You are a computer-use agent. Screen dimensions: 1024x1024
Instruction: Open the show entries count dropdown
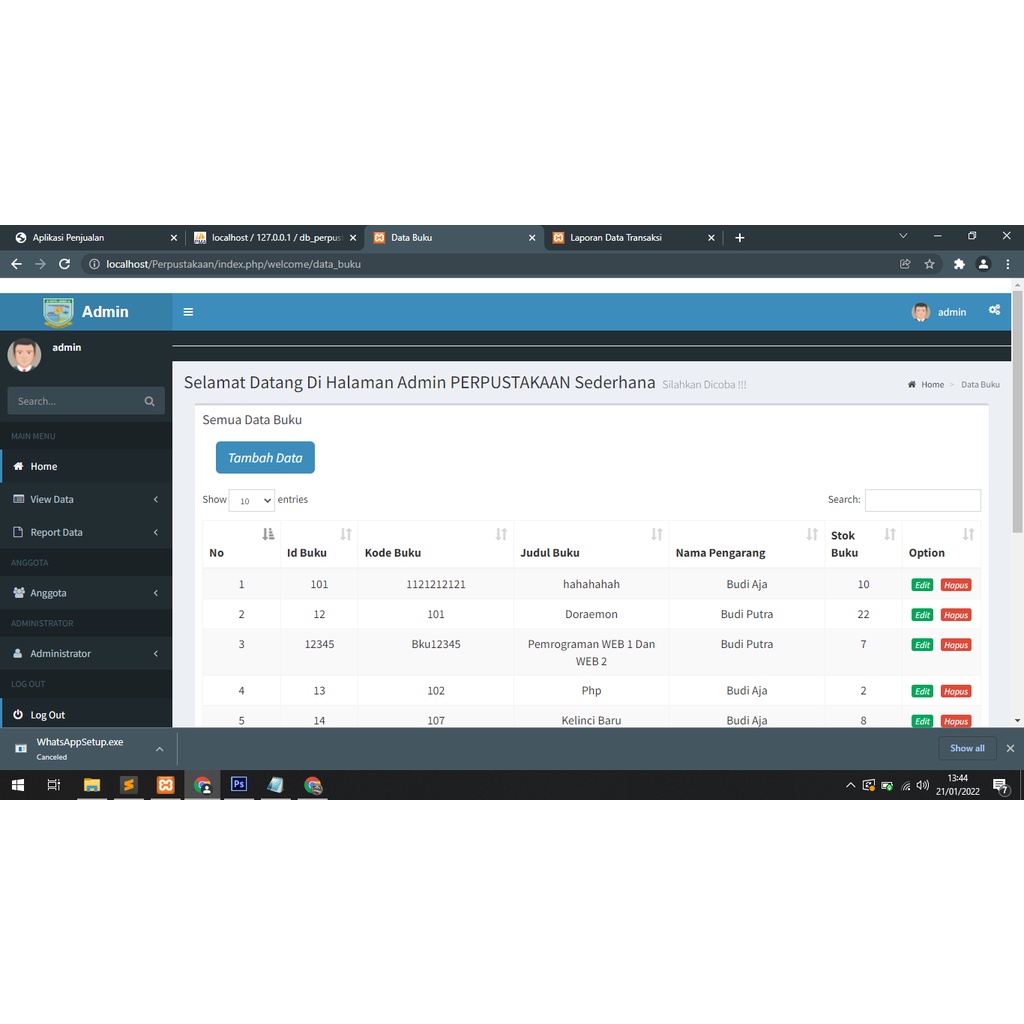[251, 501]
